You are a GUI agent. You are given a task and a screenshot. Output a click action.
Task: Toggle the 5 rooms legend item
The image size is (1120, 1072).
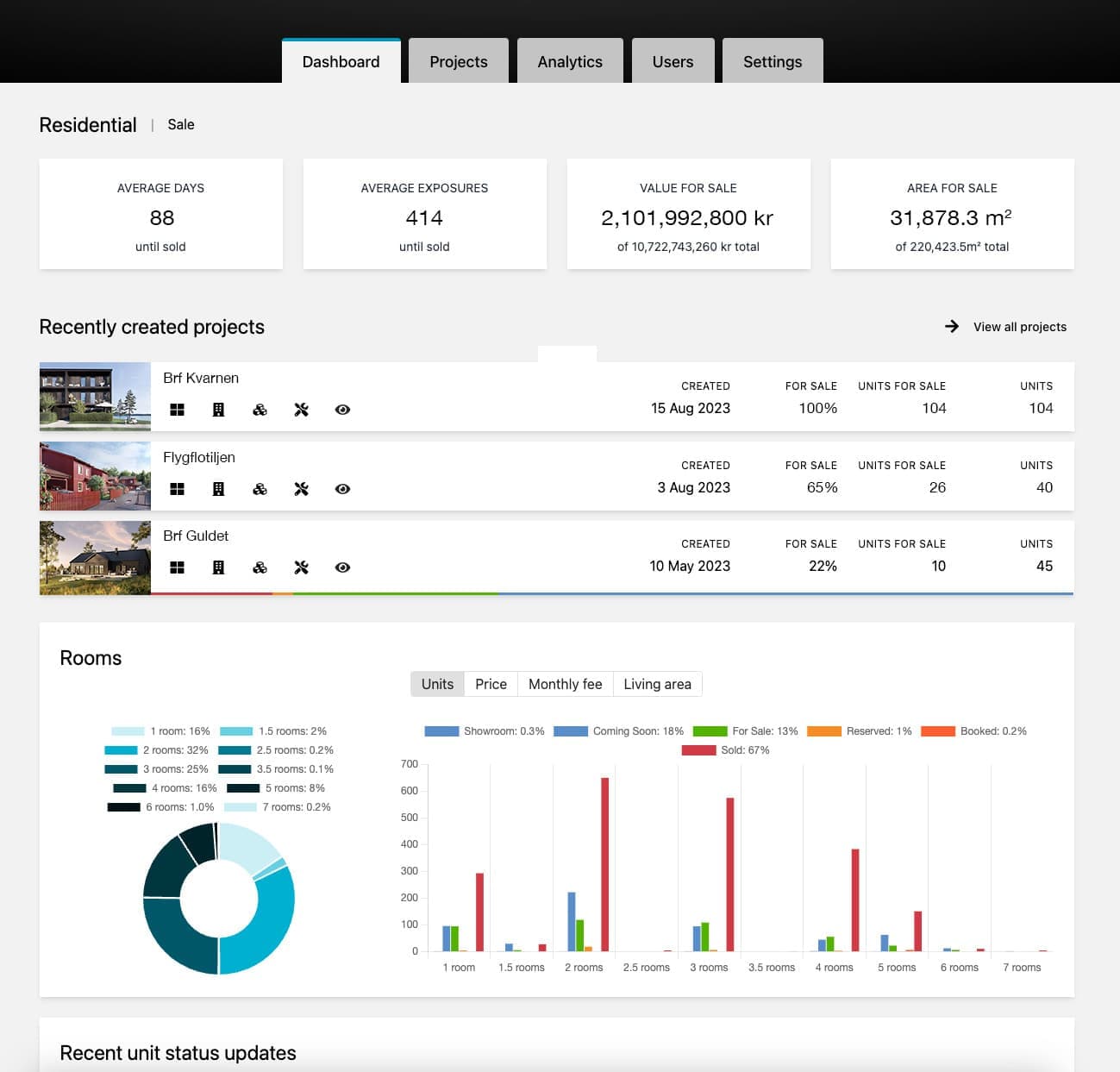point(276,788)
